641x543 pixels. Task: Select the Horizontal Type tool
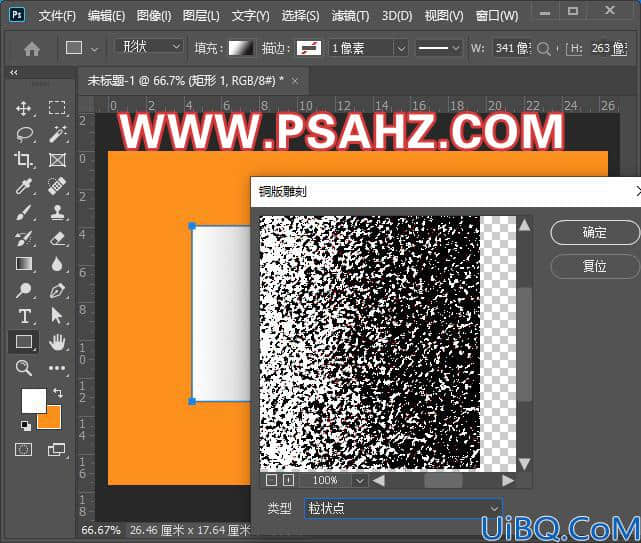coord(24,316)
